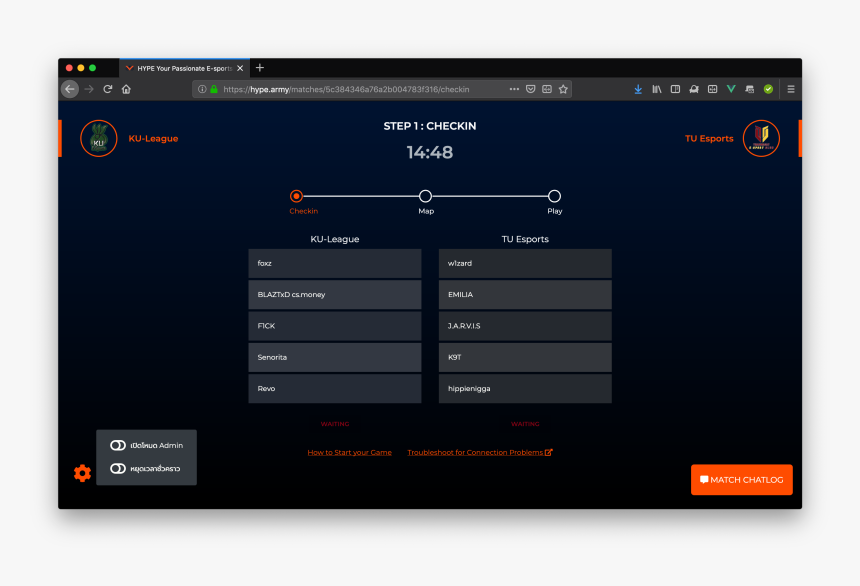The width and height of the screenshot is (860, 586).
Task: Show site information via the info icon
Action: coord(202,89)
